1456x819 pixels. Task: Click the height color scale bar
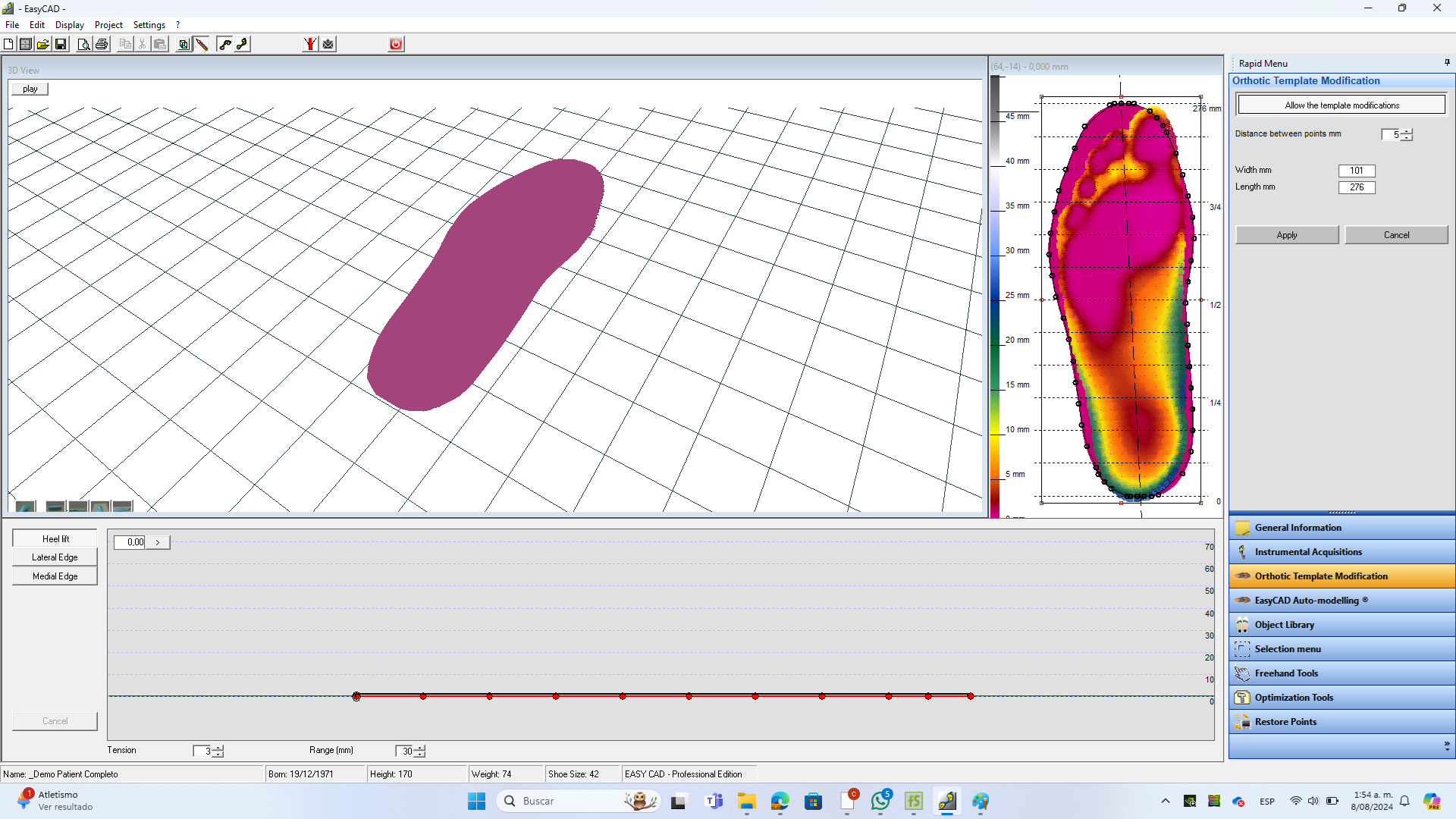click(x=995, y=296)
